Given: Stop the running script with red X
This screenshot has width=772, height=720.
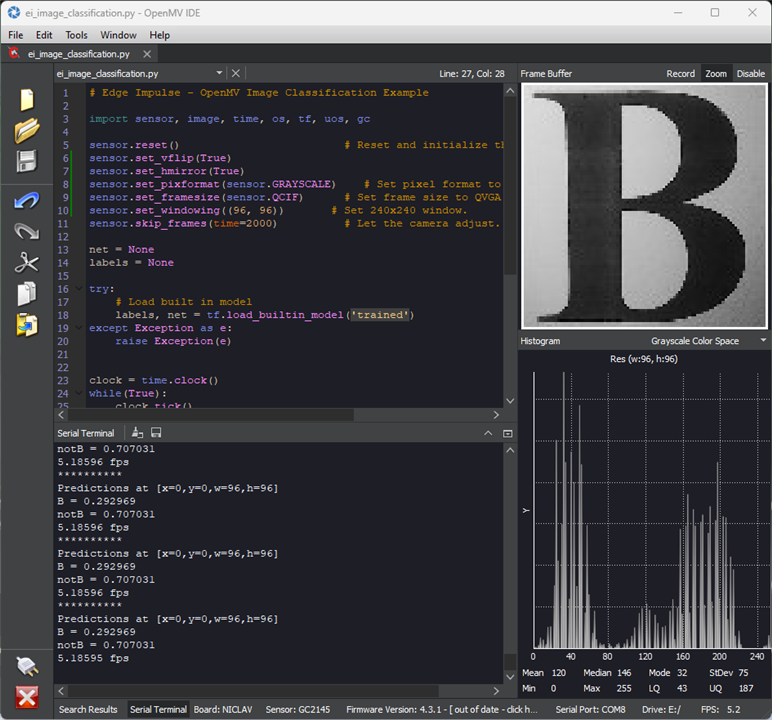Looking at the screenshot, I should coord(27,697).
